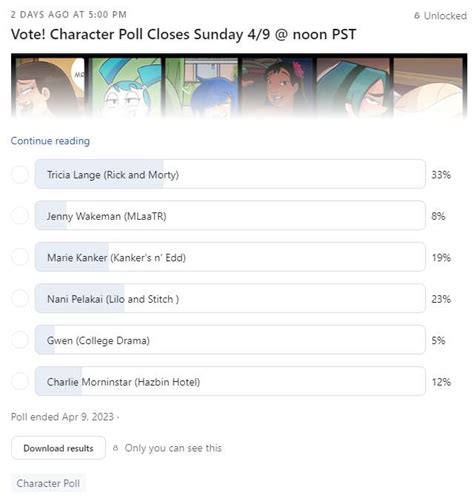Click the Charlie Morninstar poll option bar
Viewport: 474px width, 501px height.
tap(230, 381)
